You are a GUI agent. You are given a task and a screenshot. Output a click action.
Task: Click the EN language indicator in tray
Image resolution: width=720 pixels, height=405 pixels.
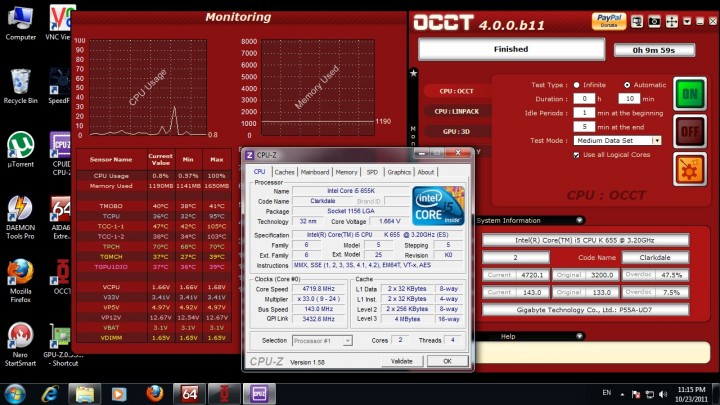point(607,393)
